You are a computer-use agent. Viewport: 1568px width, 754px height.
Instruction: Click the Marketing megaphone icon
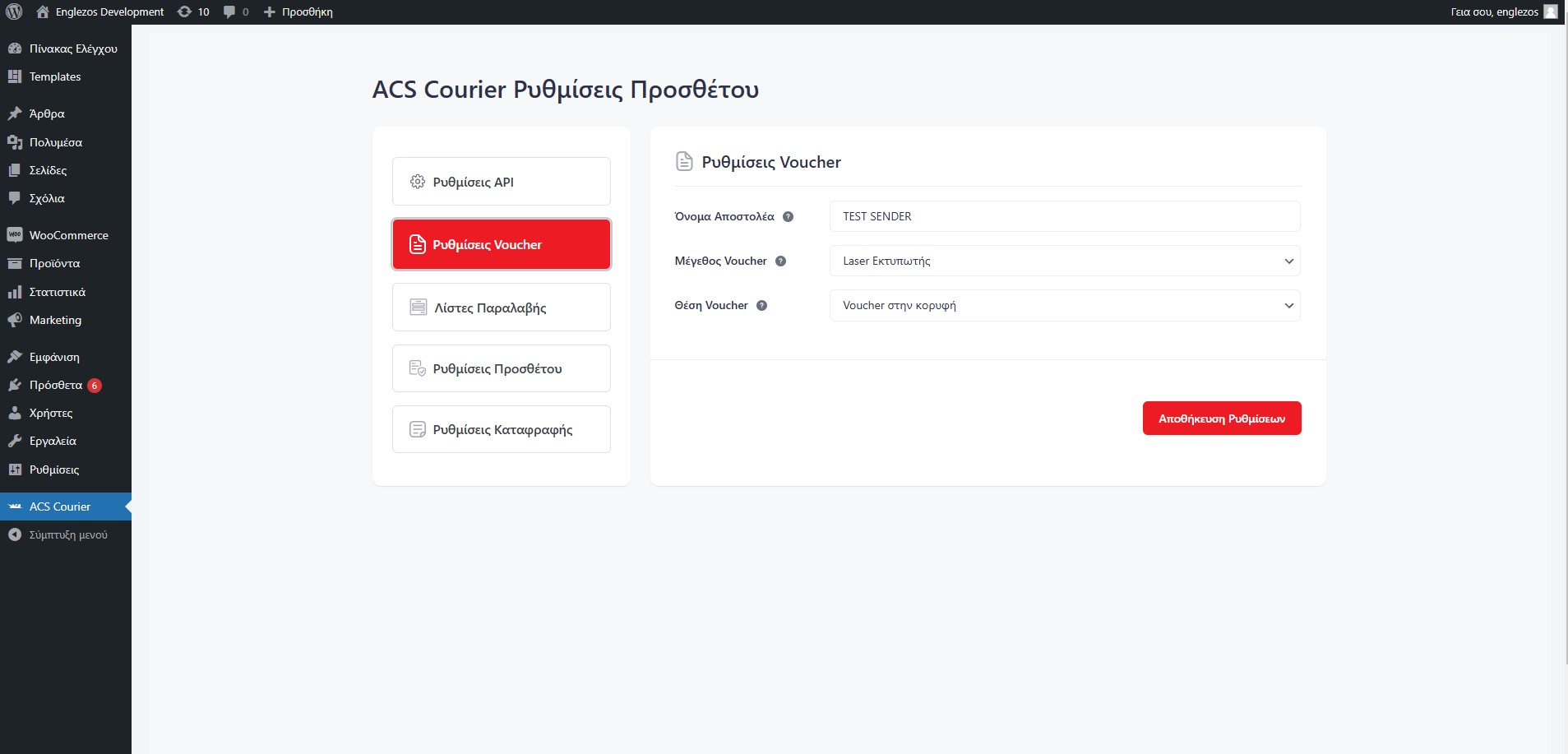15,320
